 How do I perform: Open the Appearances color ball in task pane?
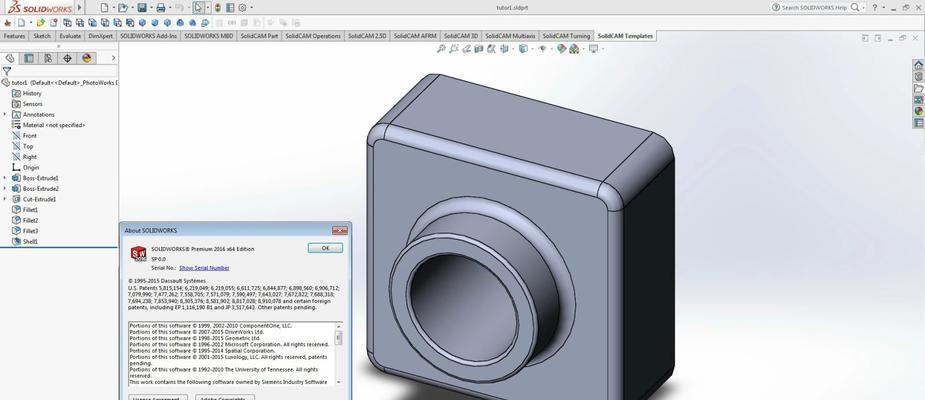pyautogui.click(x=919, y=111)
